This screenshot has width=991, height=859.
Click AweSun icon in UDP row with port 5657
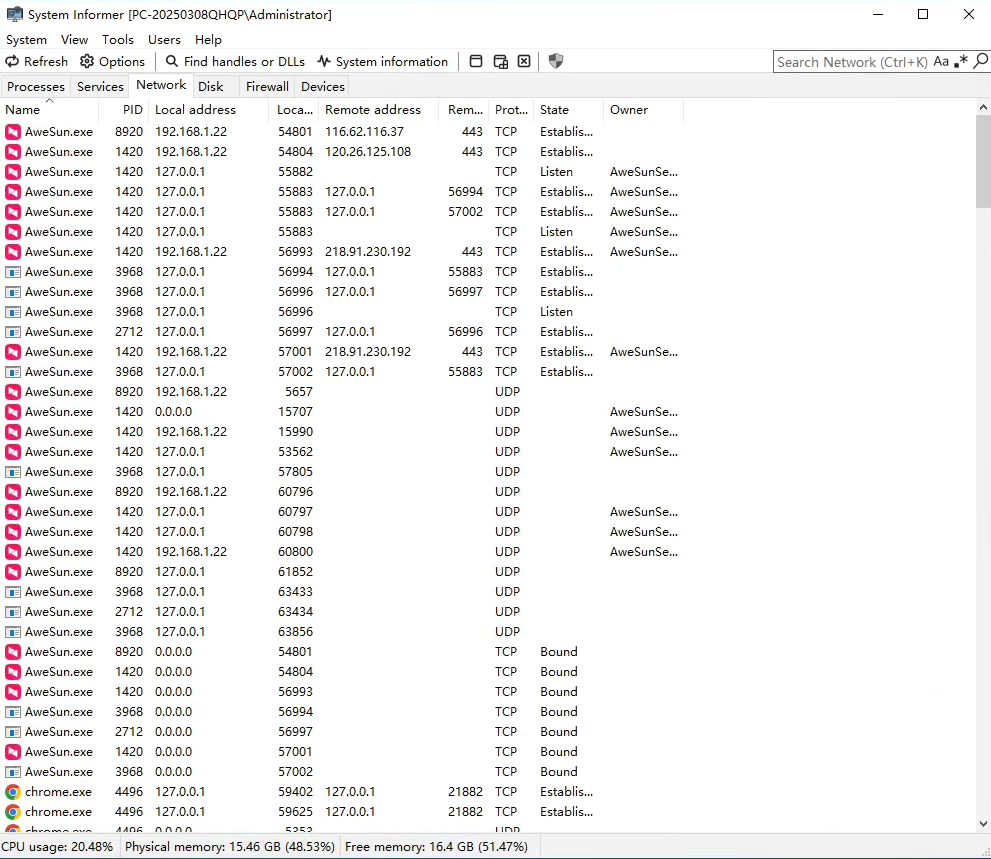pyautogui.click(x=13, y=392)
